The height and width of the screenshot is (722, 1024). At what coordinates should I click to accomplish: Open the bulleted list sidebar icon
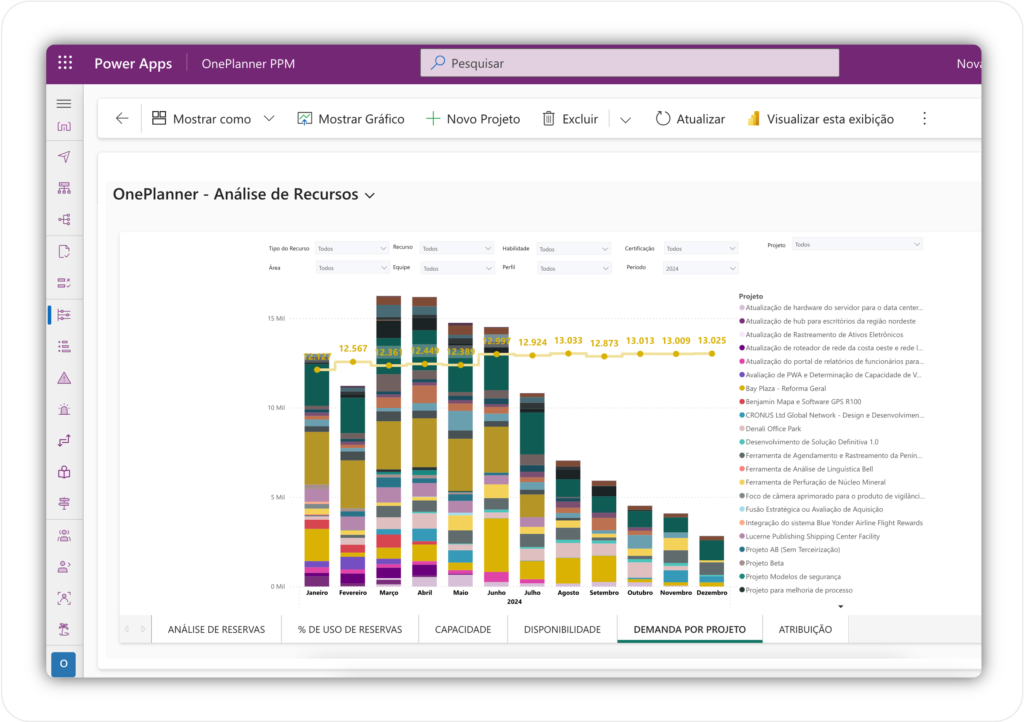[64, 347]
